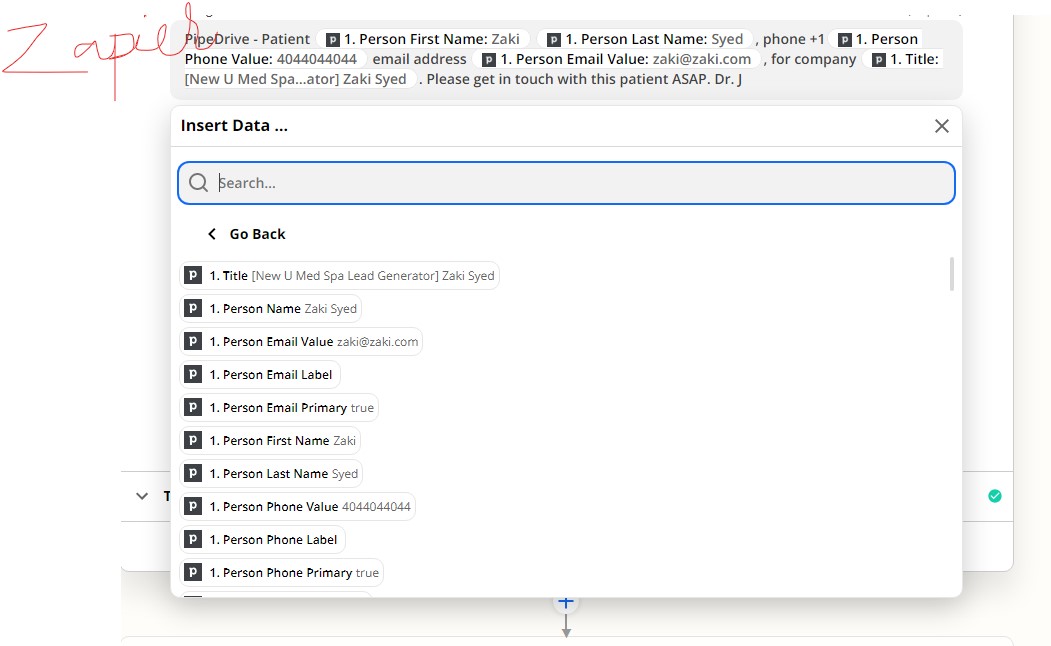Click Pipedrive icon in Last Name message pill
Viewport: 1051px width, 646px height.
(x=554, y=40)
